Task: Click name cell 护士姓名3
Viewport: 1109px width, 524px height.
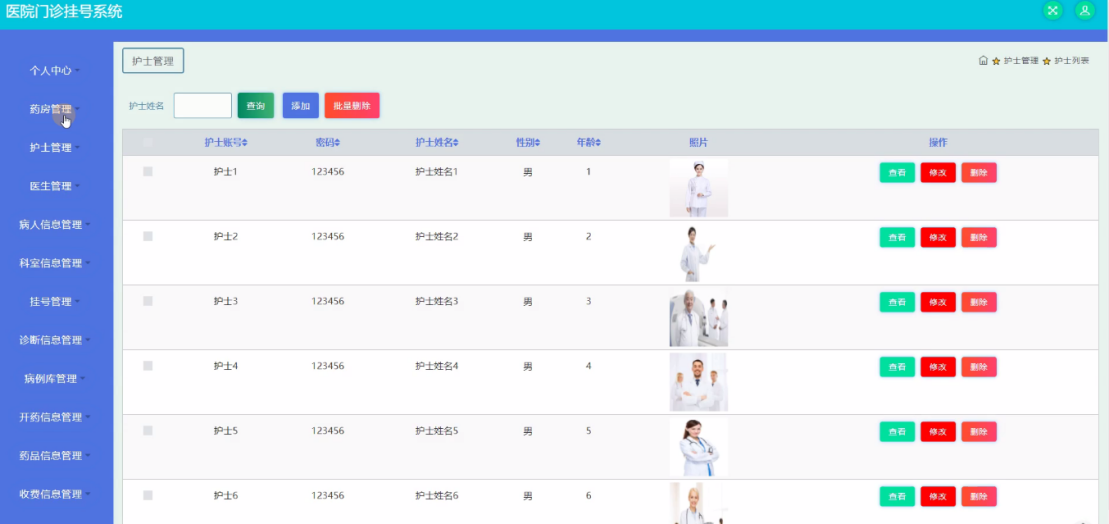Action: tap(437, 301)
